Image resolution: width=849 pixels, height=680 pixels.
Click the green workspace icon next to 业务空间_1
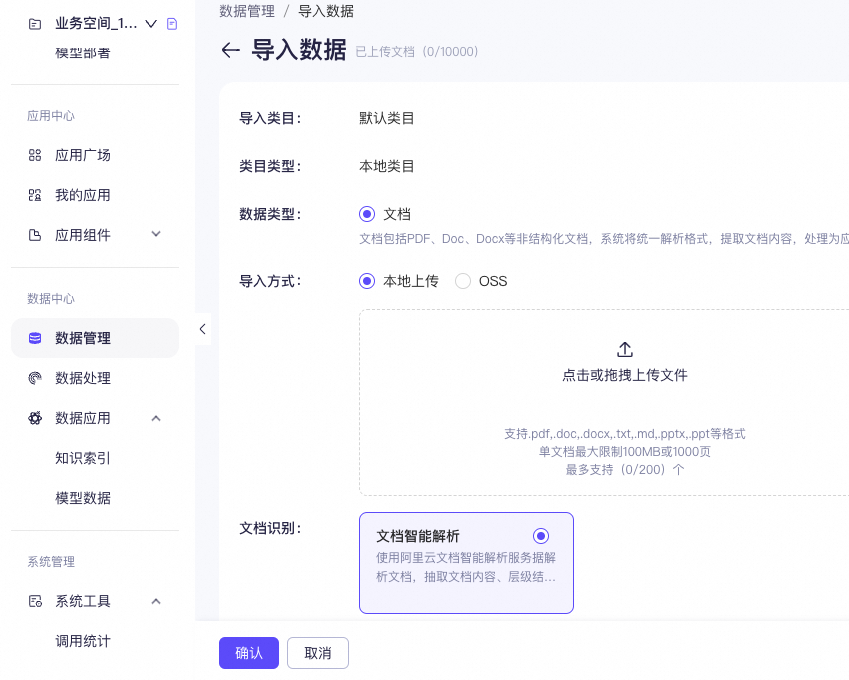(171, 21)
